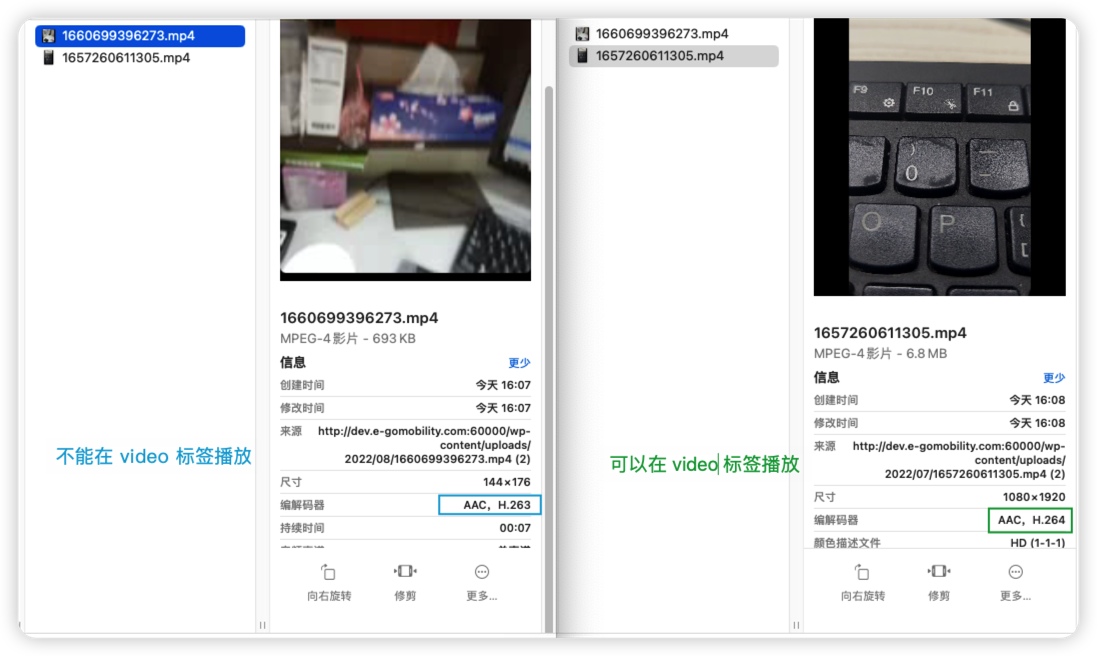Viewport: 1097px width, 656px height.
Task: Click the 编解码器 label in left window
Action: tap(302, 505)
